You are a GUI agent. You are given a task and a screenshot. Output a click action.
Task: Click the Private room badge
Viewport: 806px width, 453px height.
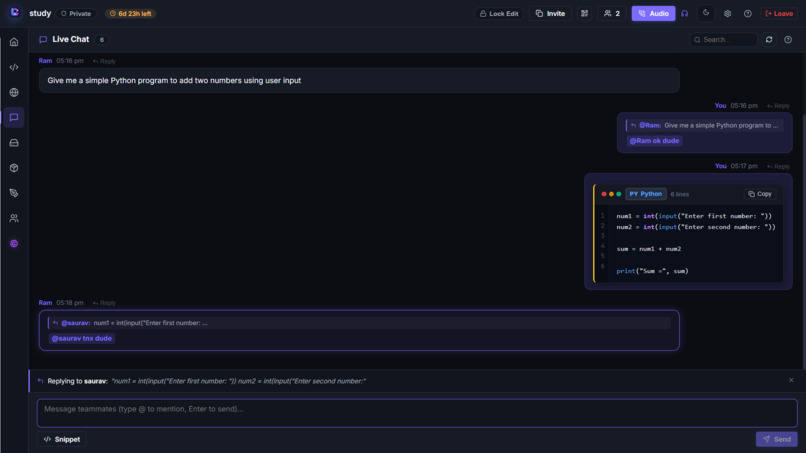(76, 14)
